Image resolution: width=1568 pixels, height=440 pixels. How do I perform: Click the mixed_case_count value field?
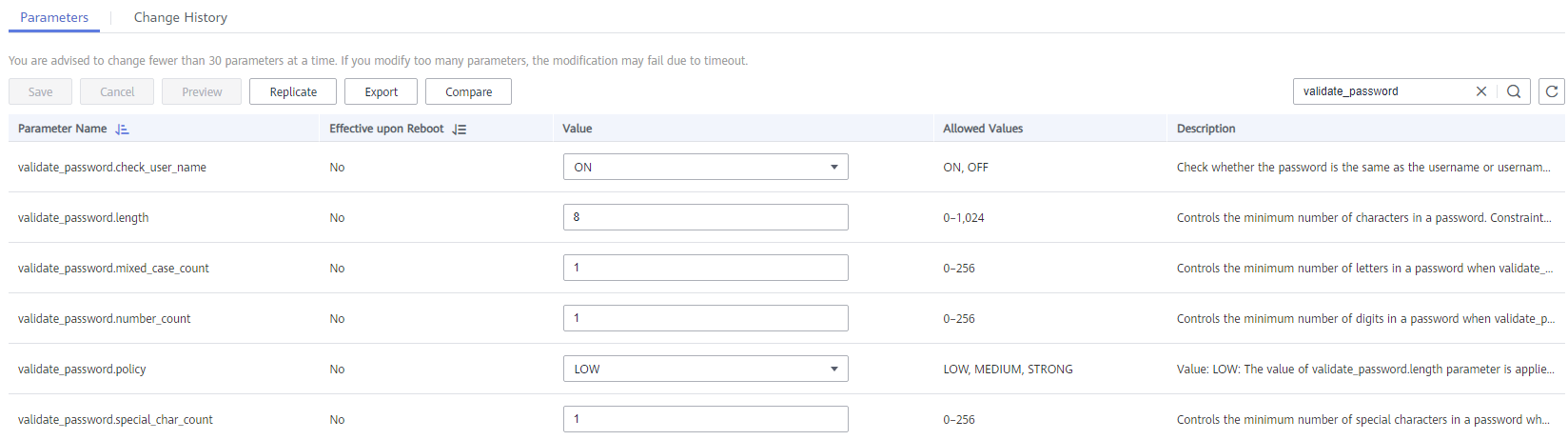[705, 268]
